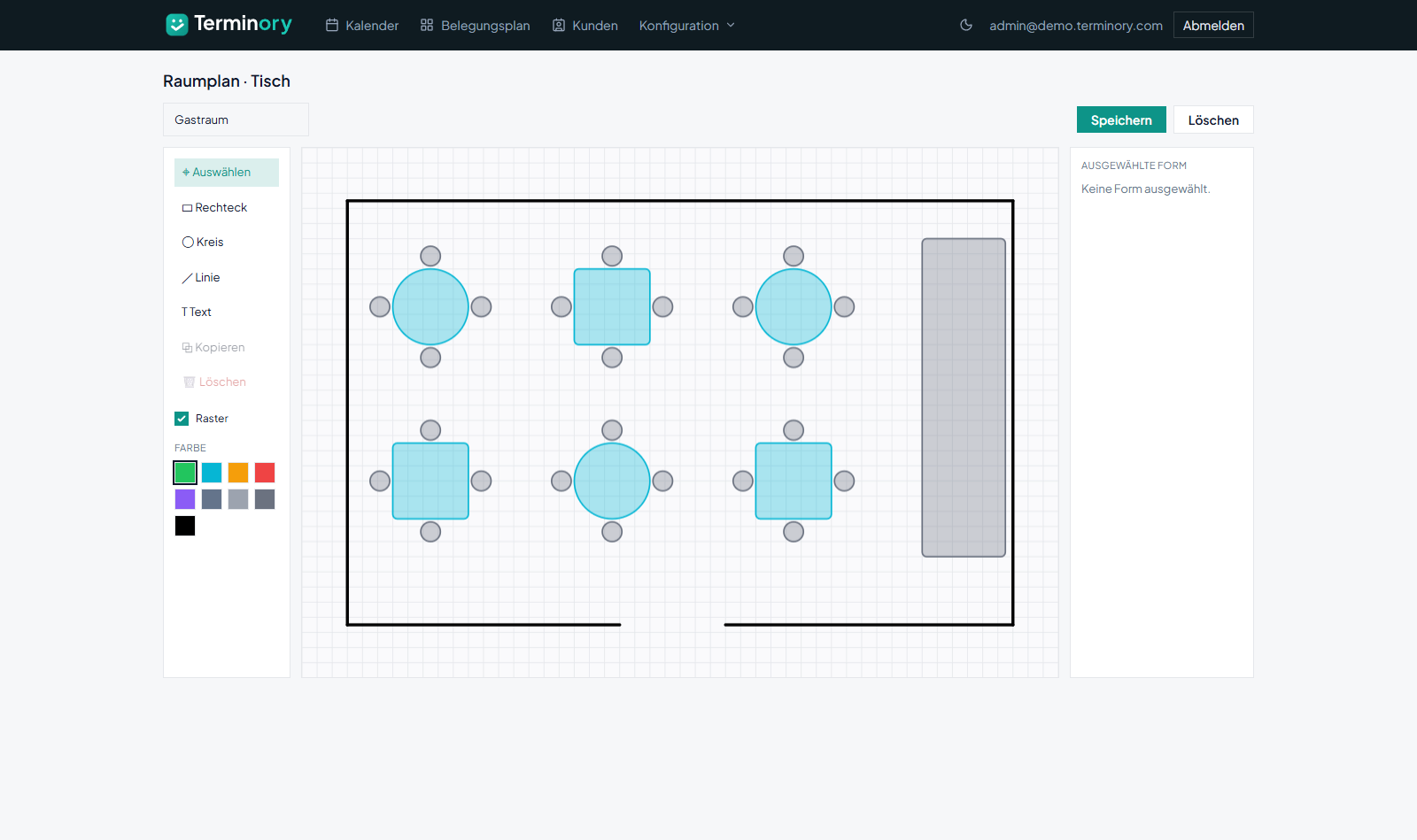Toggle the Raster checkbox

pyautogui.click(x=182, y=419)
